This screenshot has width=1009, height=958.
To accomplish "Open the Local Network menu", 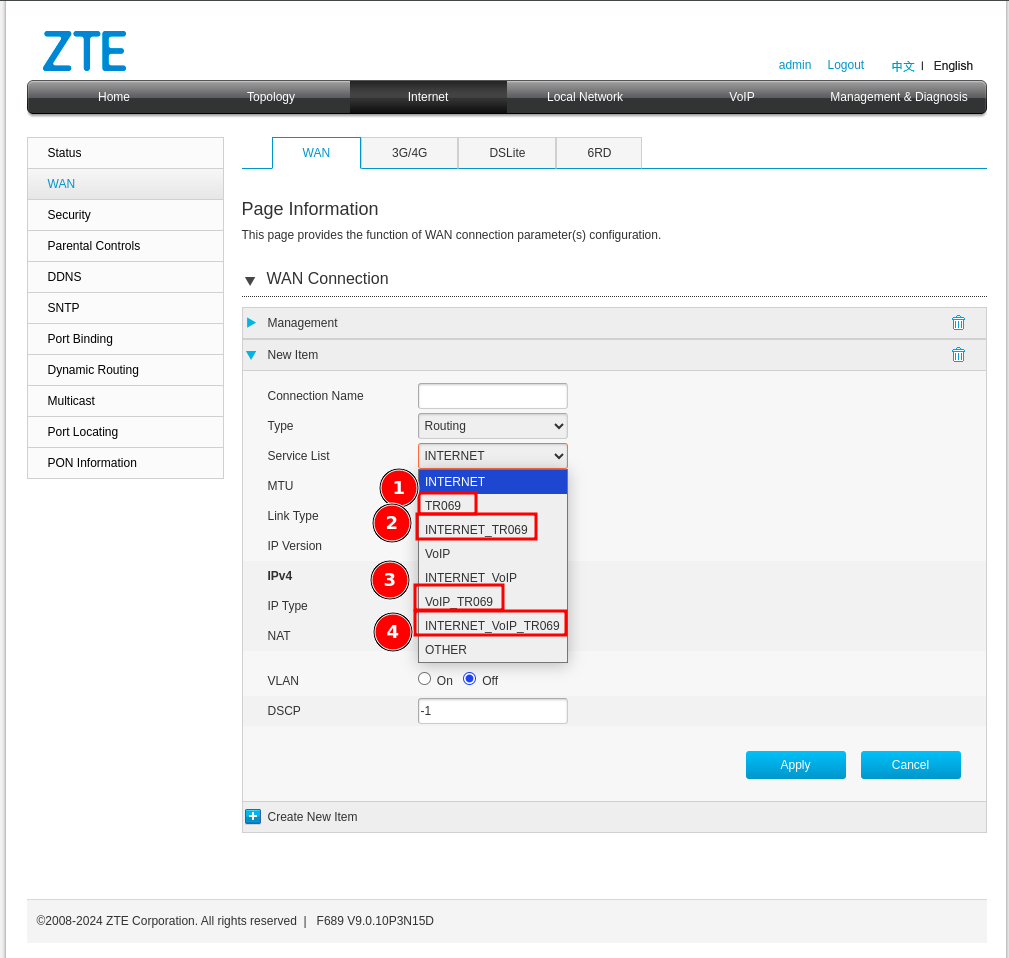I will tap(584, 97).
